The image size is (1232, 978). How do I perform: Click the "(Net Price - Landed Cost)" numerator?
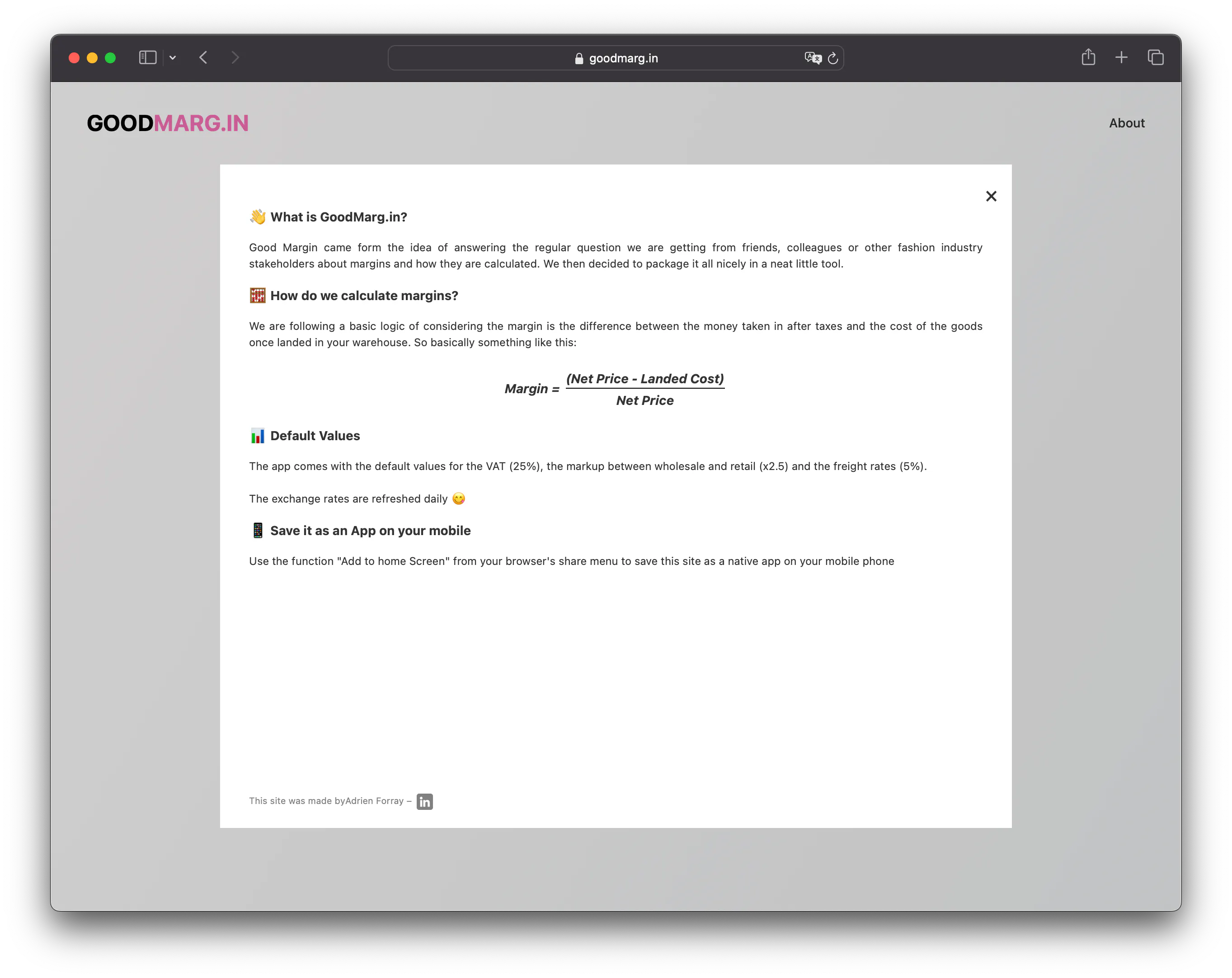(x=645, y=379)
